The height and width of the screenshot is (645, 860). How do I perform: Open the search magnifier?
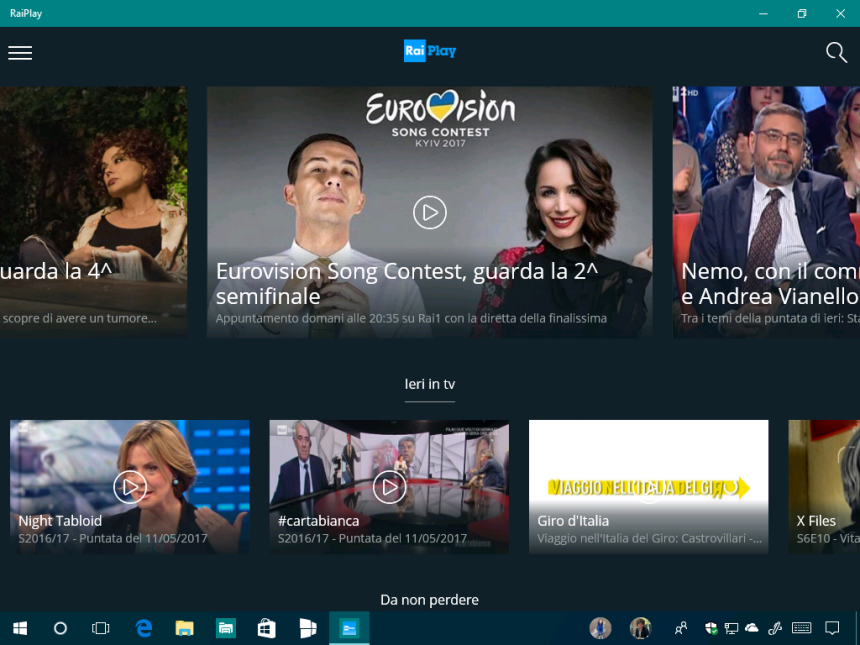click(836, 53)
